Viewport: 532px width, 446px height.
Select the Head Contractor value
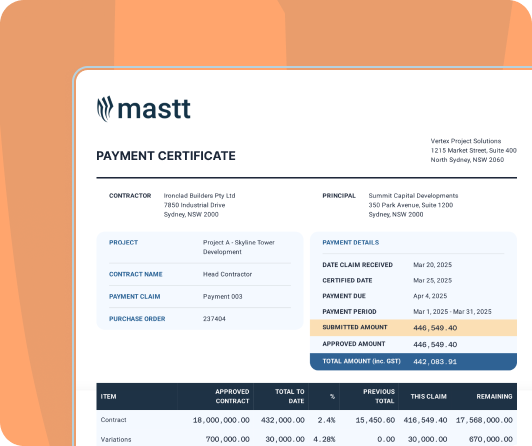tap(227, 274)
